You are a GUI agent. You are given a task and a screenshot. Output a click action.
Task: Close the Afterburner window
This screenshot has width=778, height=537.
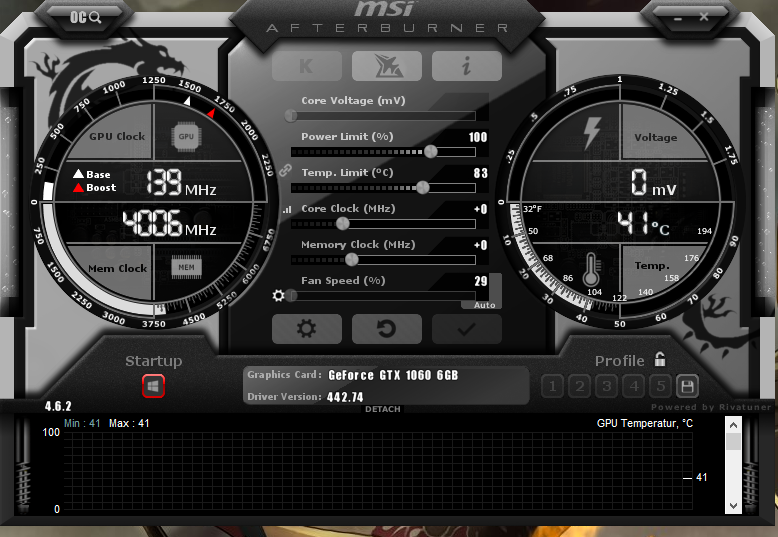(x=704, y=17)
